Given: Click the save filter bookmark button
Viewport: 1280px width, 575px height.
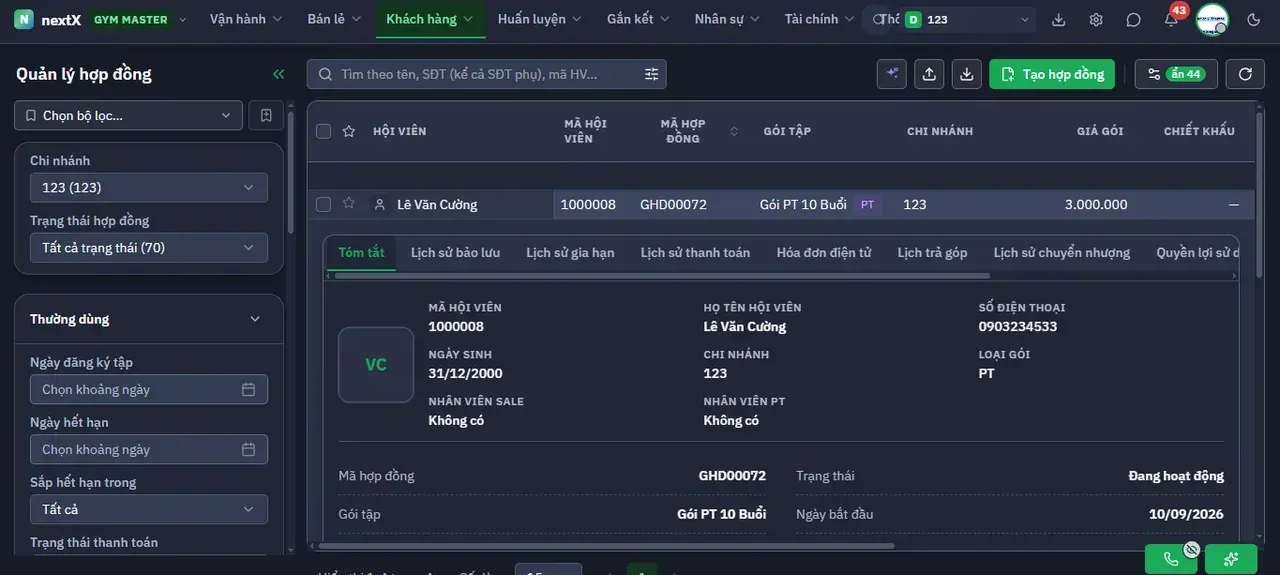Looking at the screenshot, I should pyautogui.click(x=266, y=115).
